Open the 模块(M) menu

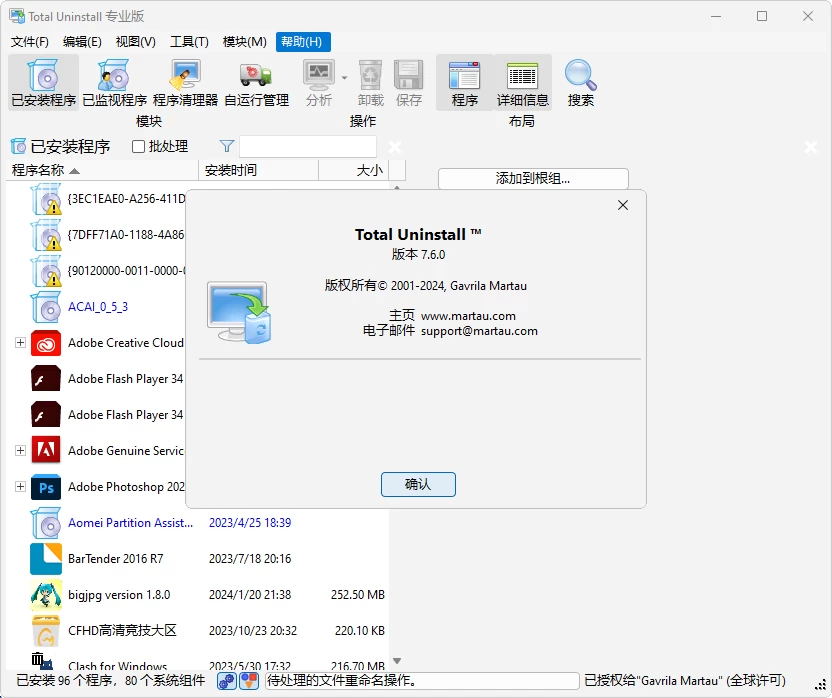pos(245,42)
